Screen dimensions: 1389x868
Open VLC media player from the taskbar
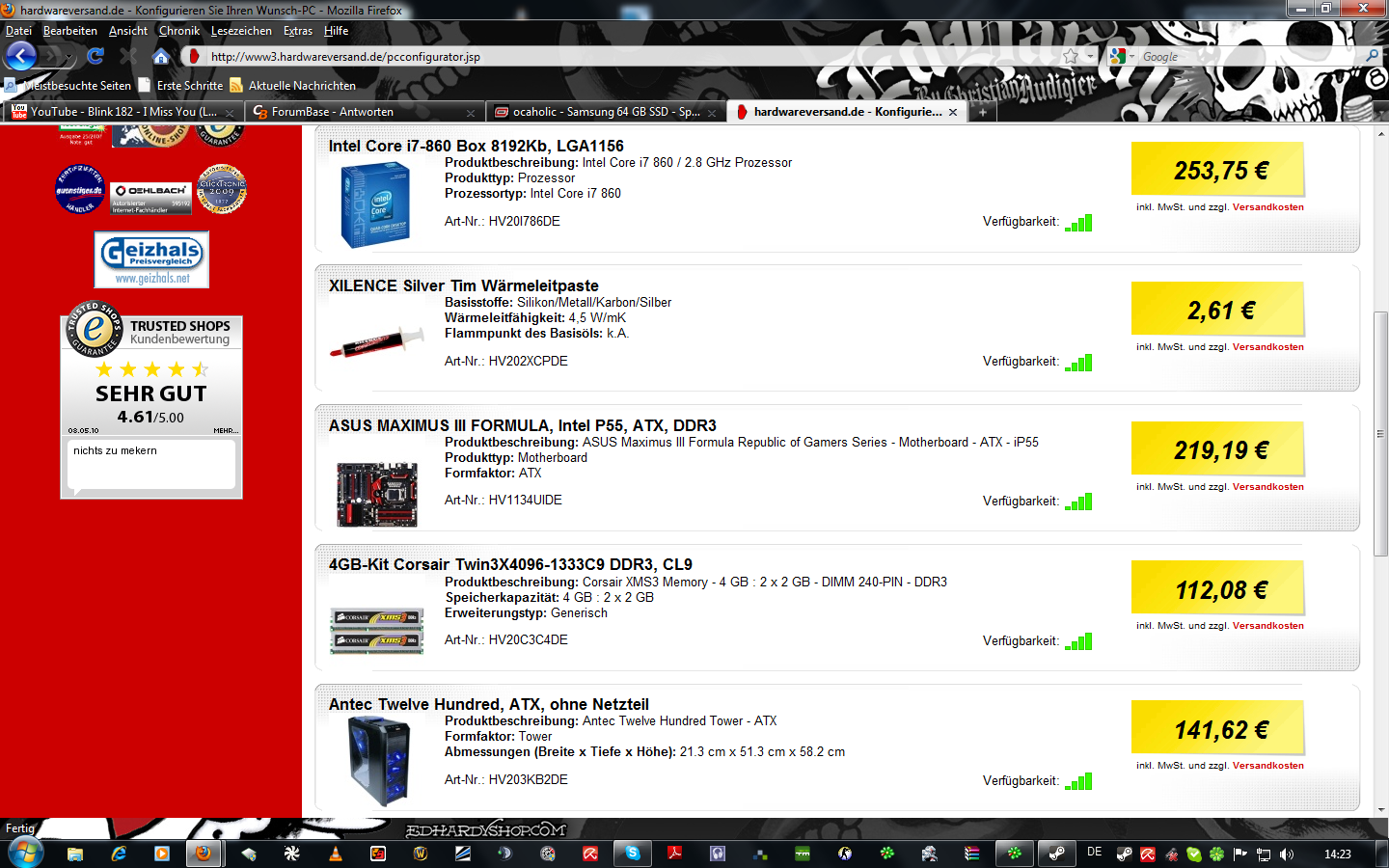[336, 854]
